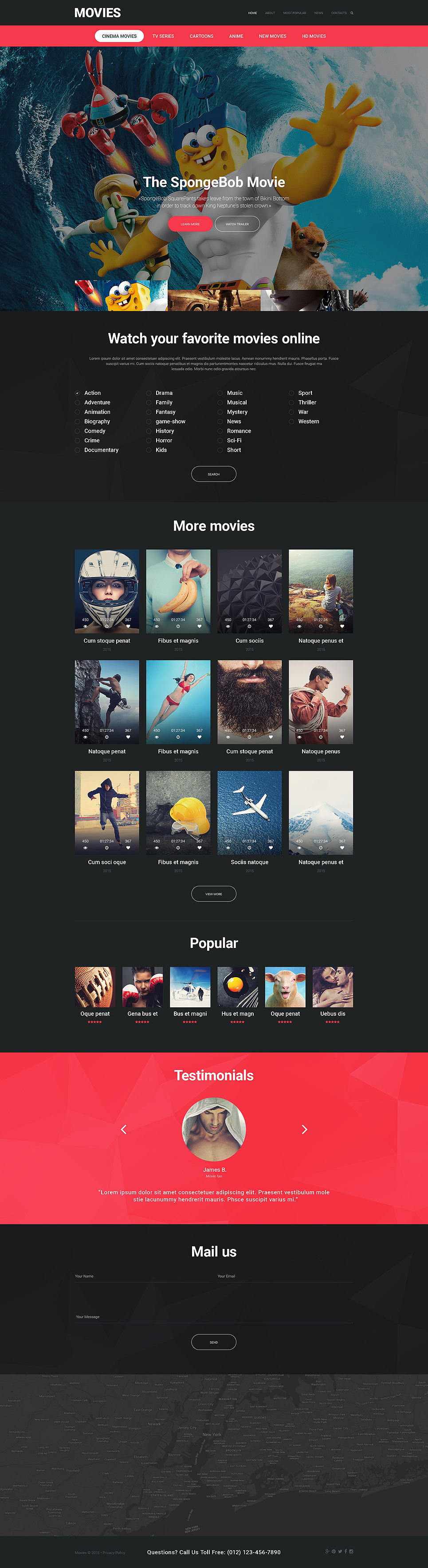428x1568 pixels.
Task: Click the clock icon on Cum sociis card
Action: click(x=249, y=626)
